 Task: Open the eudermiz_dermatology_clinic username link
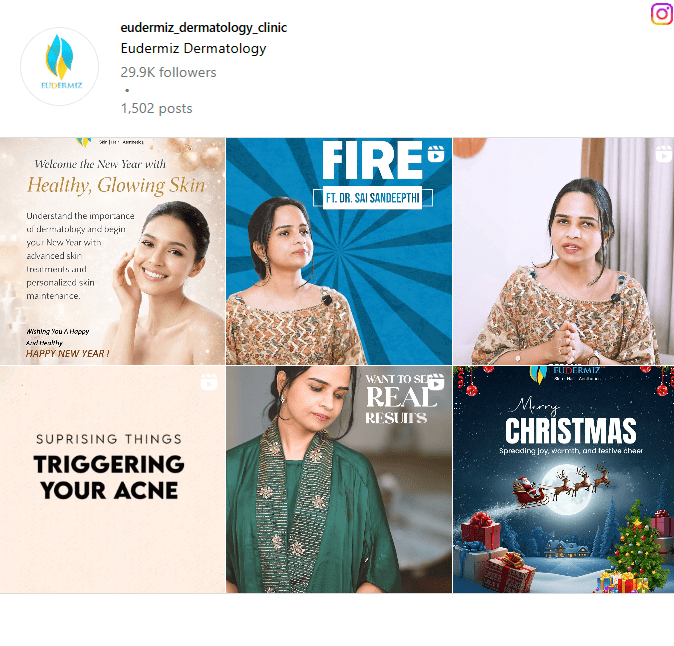click(203, 28)
